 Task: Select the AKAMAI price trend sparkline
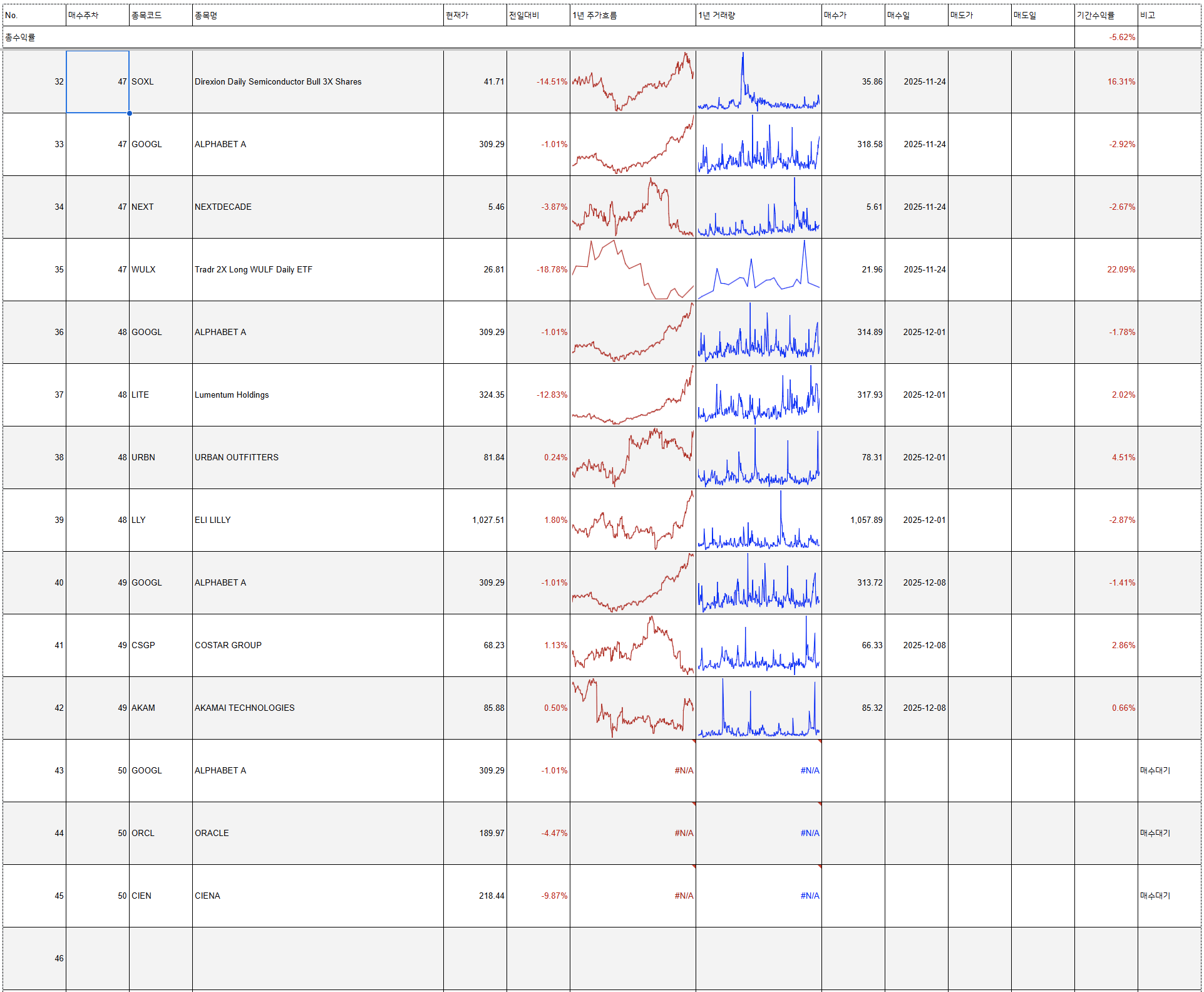point(632,708)
